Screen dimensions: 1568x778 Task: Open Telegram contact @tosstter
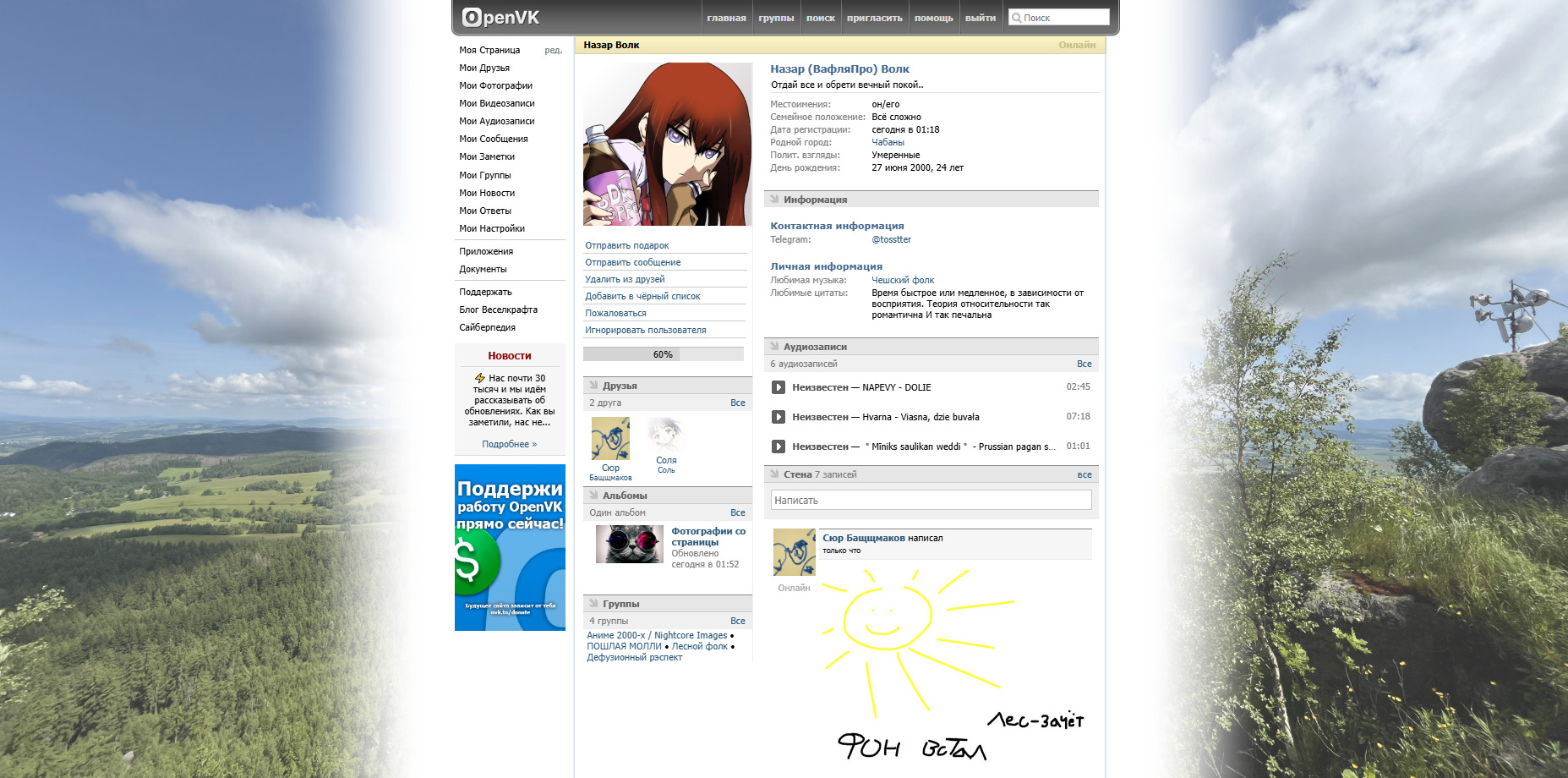[x=891, y=239]
